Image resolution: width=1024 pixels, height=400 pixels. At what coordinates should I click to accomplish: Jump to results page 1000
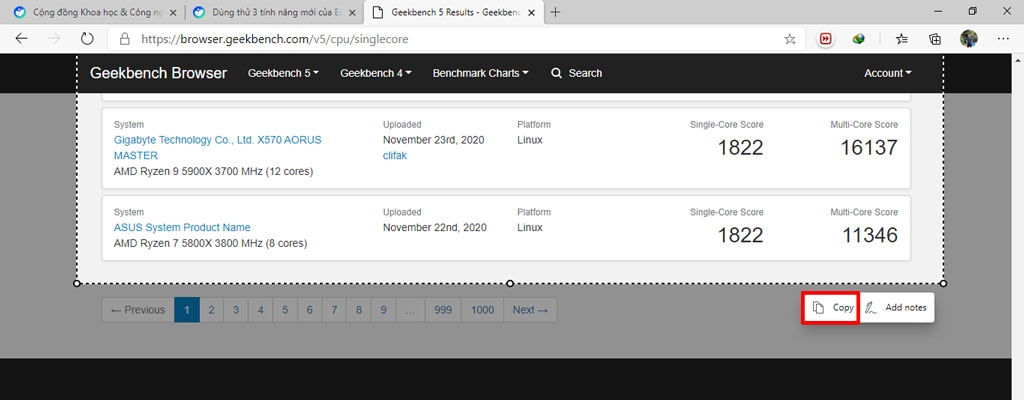click(483, 310)
